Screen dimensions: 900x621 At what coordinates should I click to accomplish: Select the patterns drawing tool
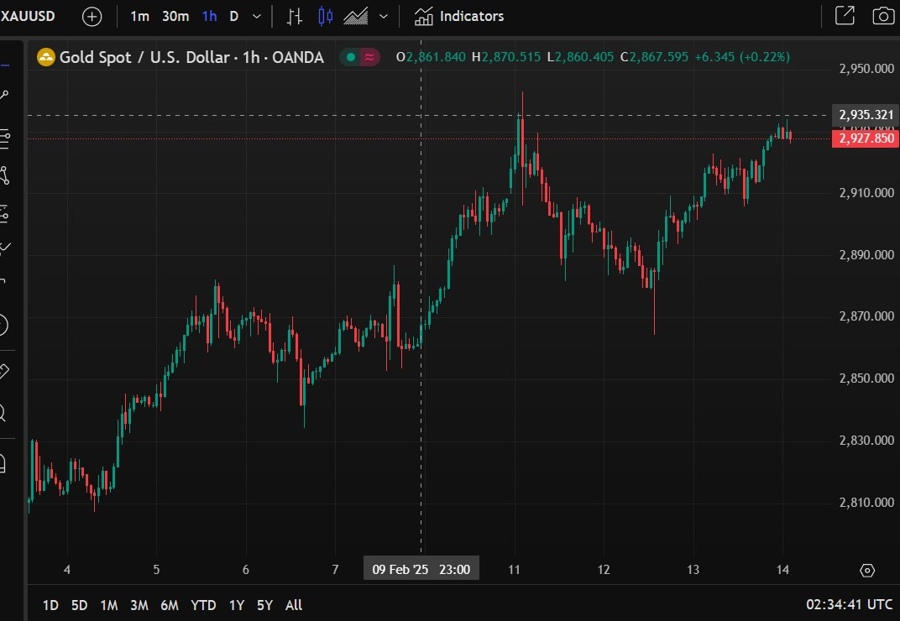point(4,176)
